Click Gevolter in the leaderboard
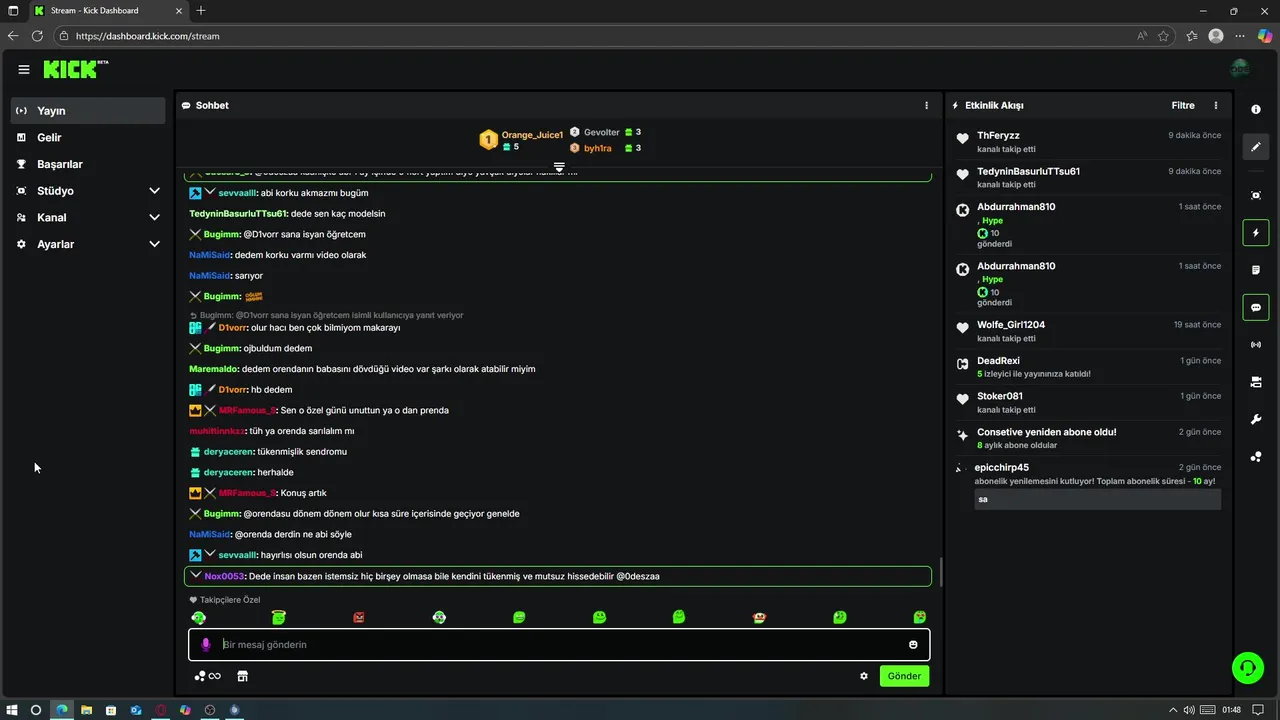 (x=602, y=132)
